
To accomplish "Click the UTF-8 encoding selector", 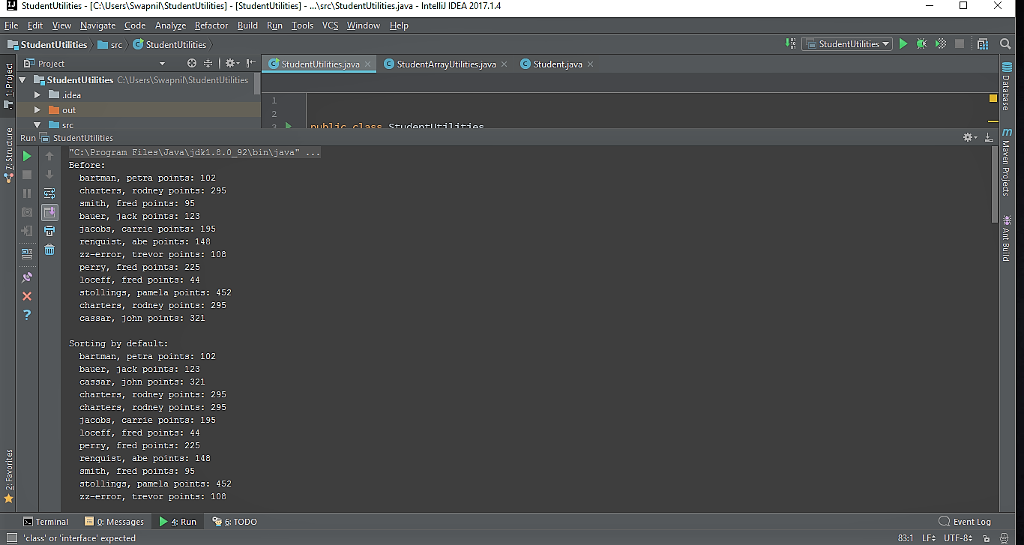I will 959,538.
